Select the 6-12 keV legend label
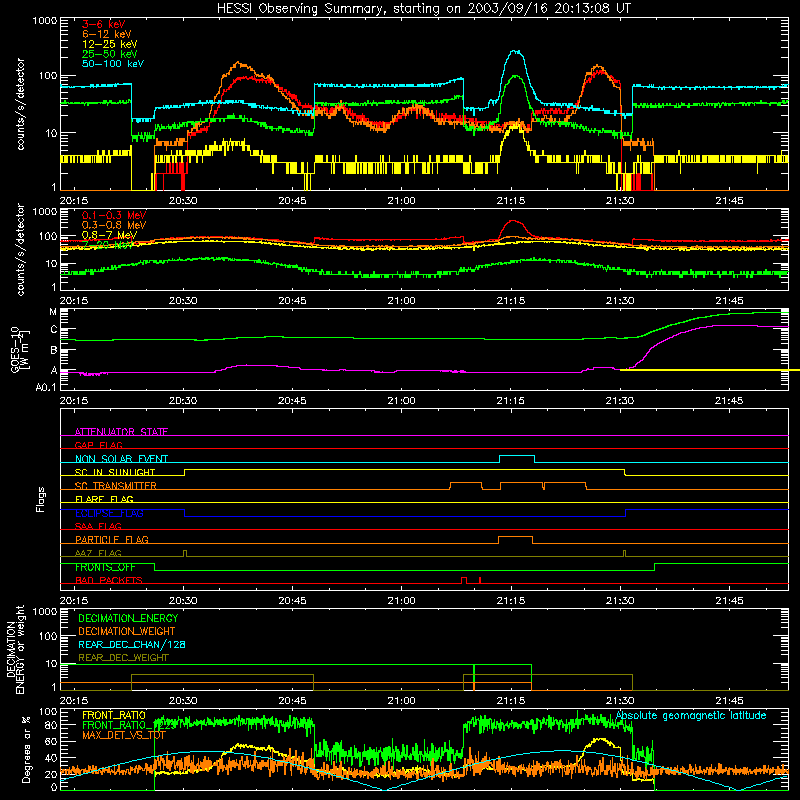The image size is (800, 800). coord(107,34)
